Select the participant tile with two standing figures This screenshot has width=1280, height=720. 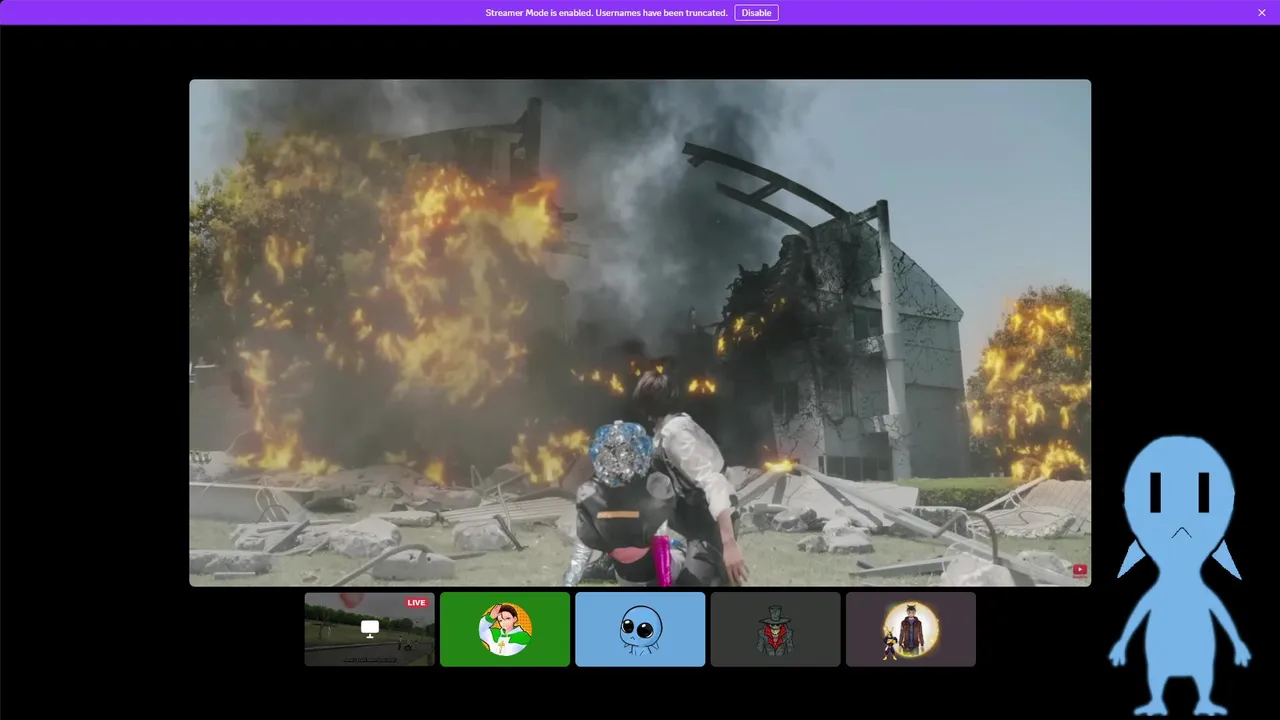(911, 629)
